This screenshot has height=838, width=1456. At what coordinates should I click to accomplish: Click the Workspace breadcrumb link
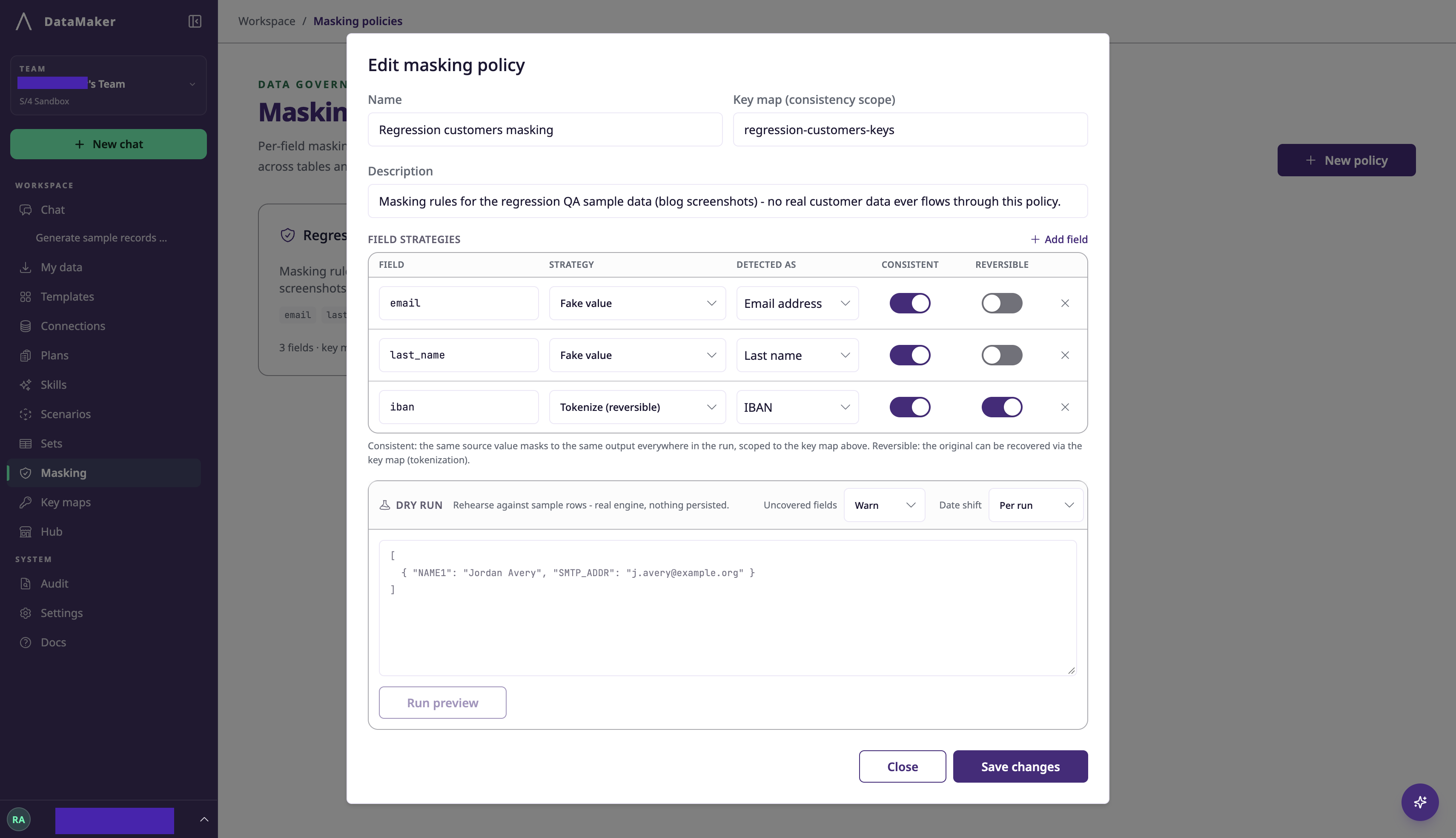[267, 21]
